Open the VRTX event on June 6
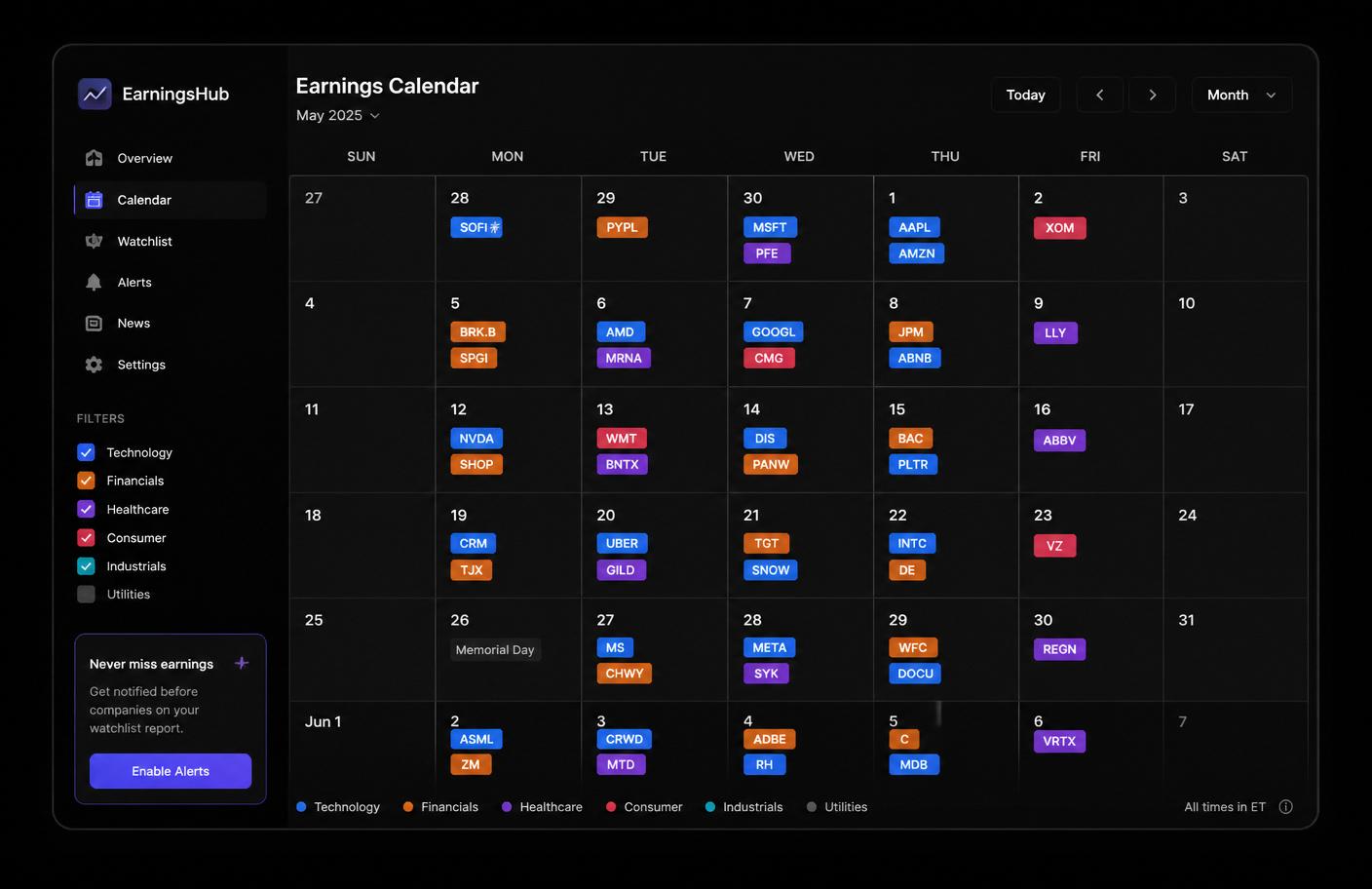 (1059, 741)
